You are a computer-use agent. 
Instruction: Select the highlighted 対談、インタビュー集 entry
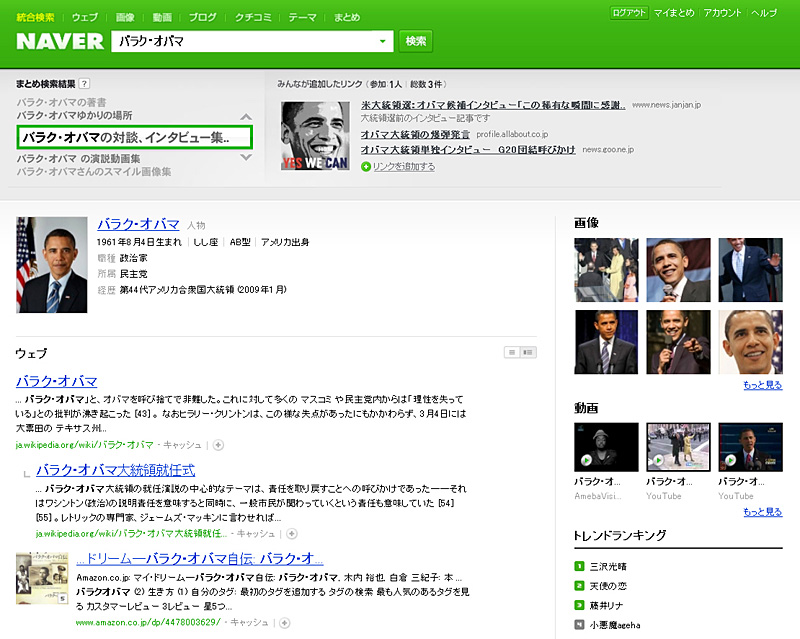click(x=135, y=137)
